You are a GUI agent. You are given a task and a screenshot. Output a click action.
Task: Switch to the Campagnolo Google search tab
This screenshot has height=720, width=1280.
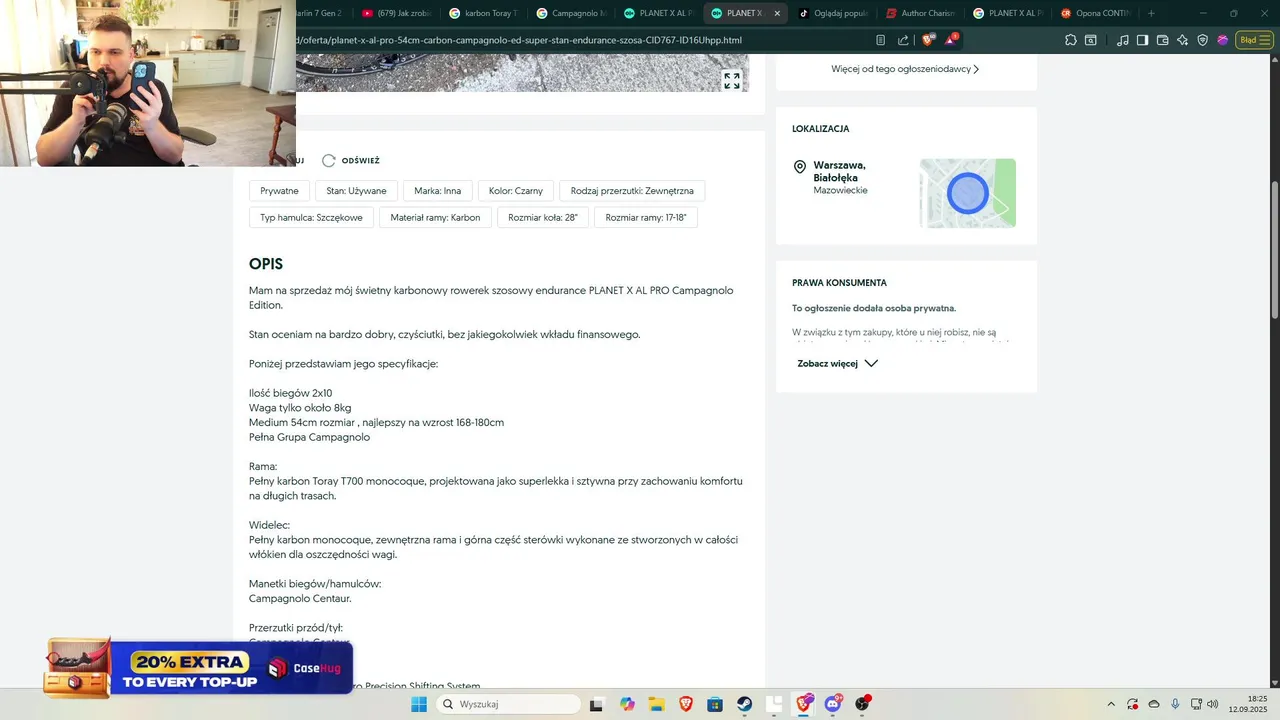coord(571,13)
